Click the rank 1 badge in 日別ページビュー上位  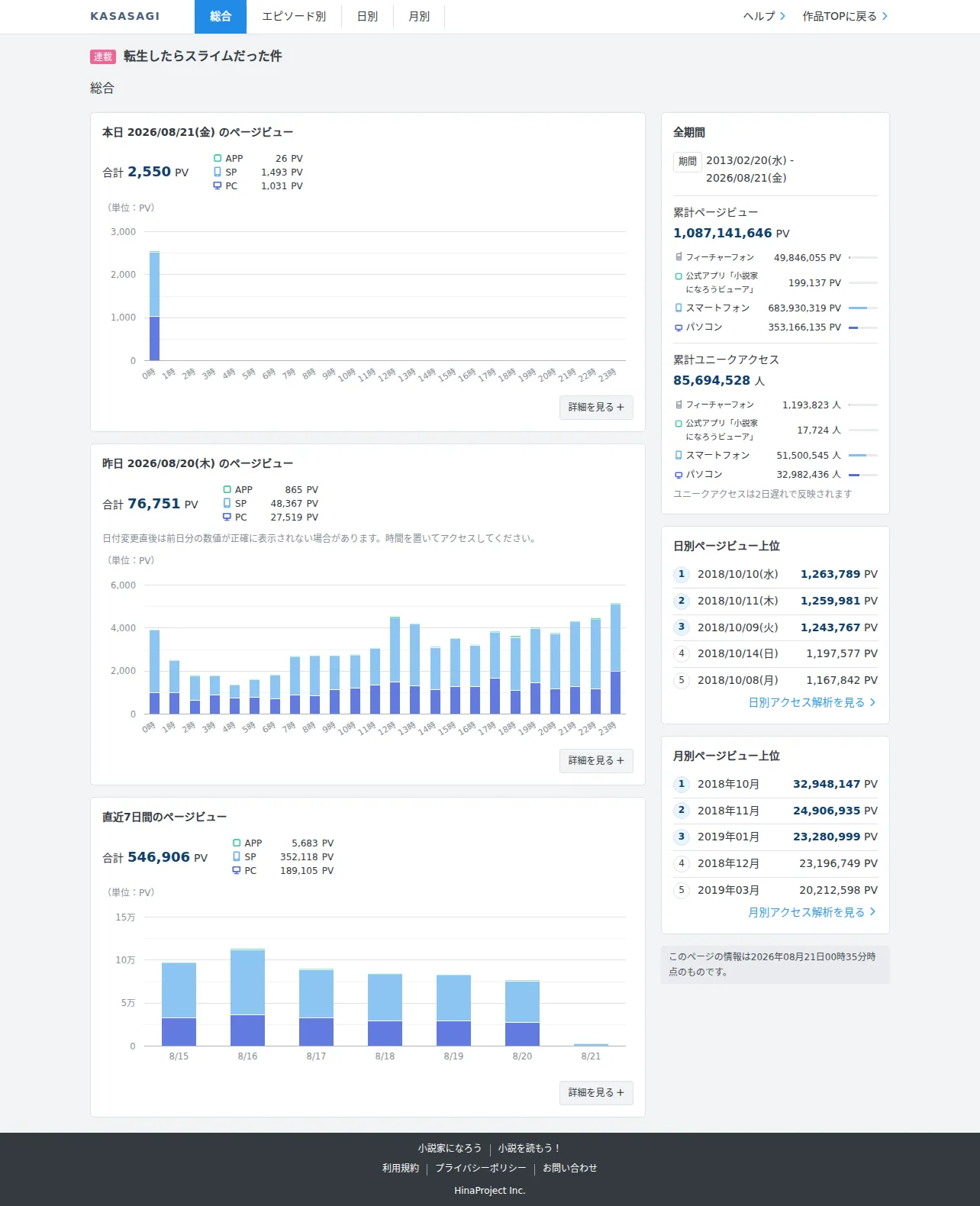682,574
